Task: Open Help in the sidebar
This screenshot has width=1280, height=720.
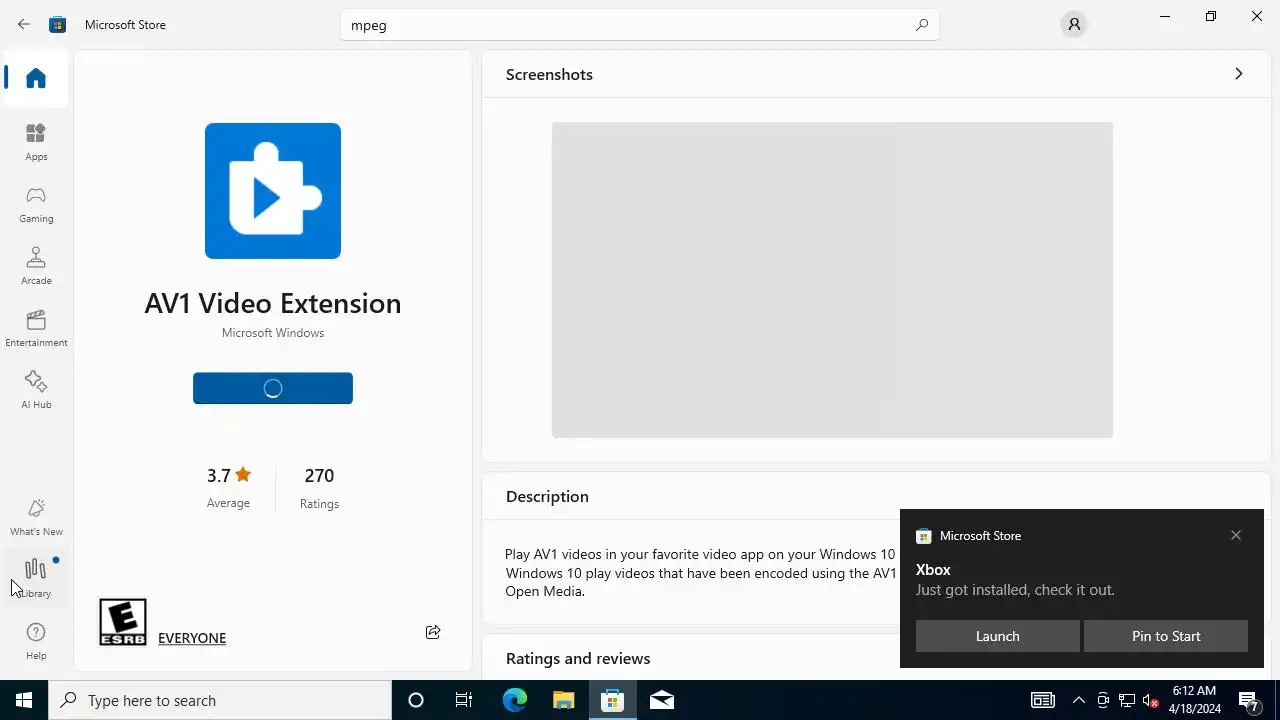Action: point(36,641)
